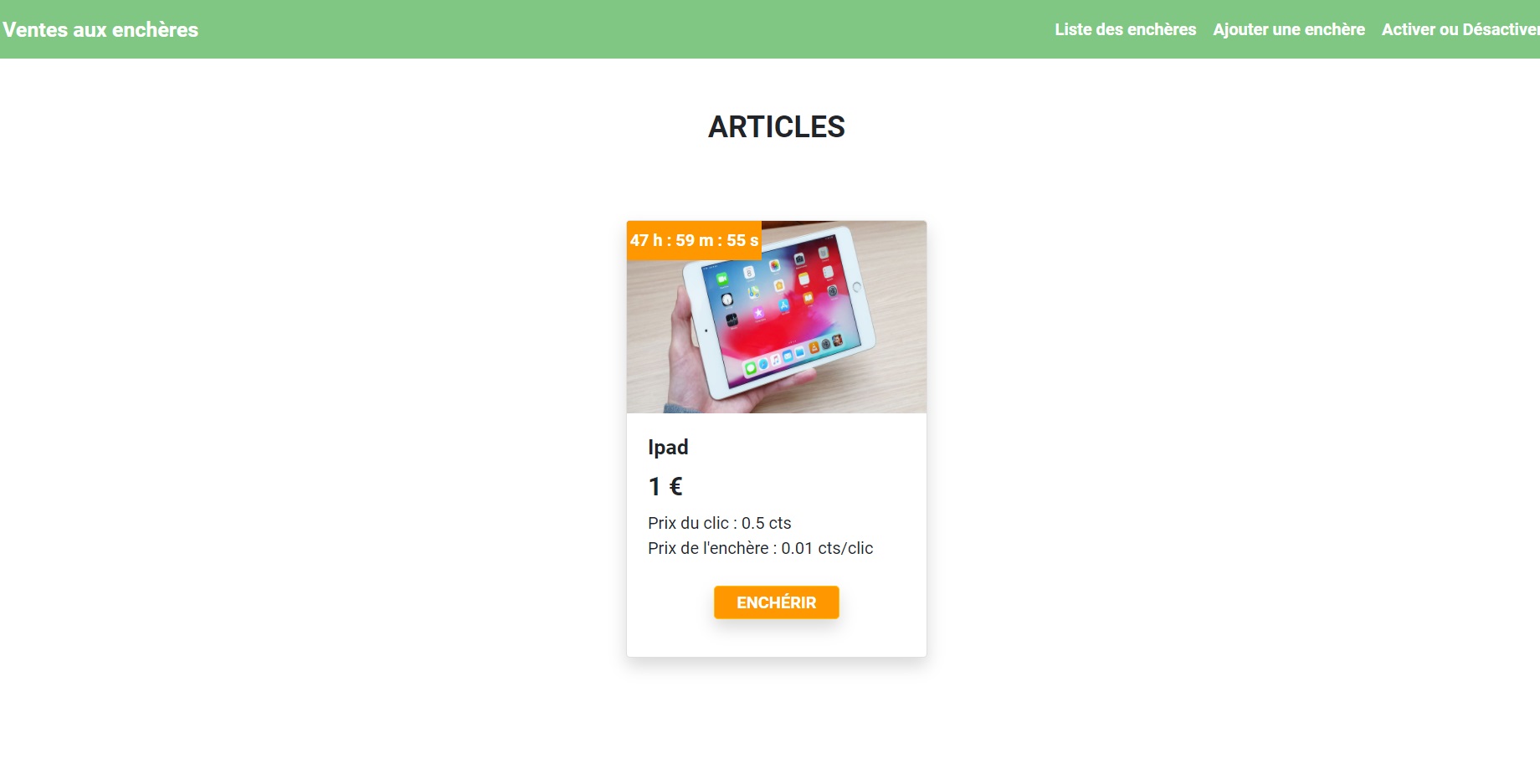Click the 1 € current price
This screenshot has width=1540, height=784.
tap(665, 486)
